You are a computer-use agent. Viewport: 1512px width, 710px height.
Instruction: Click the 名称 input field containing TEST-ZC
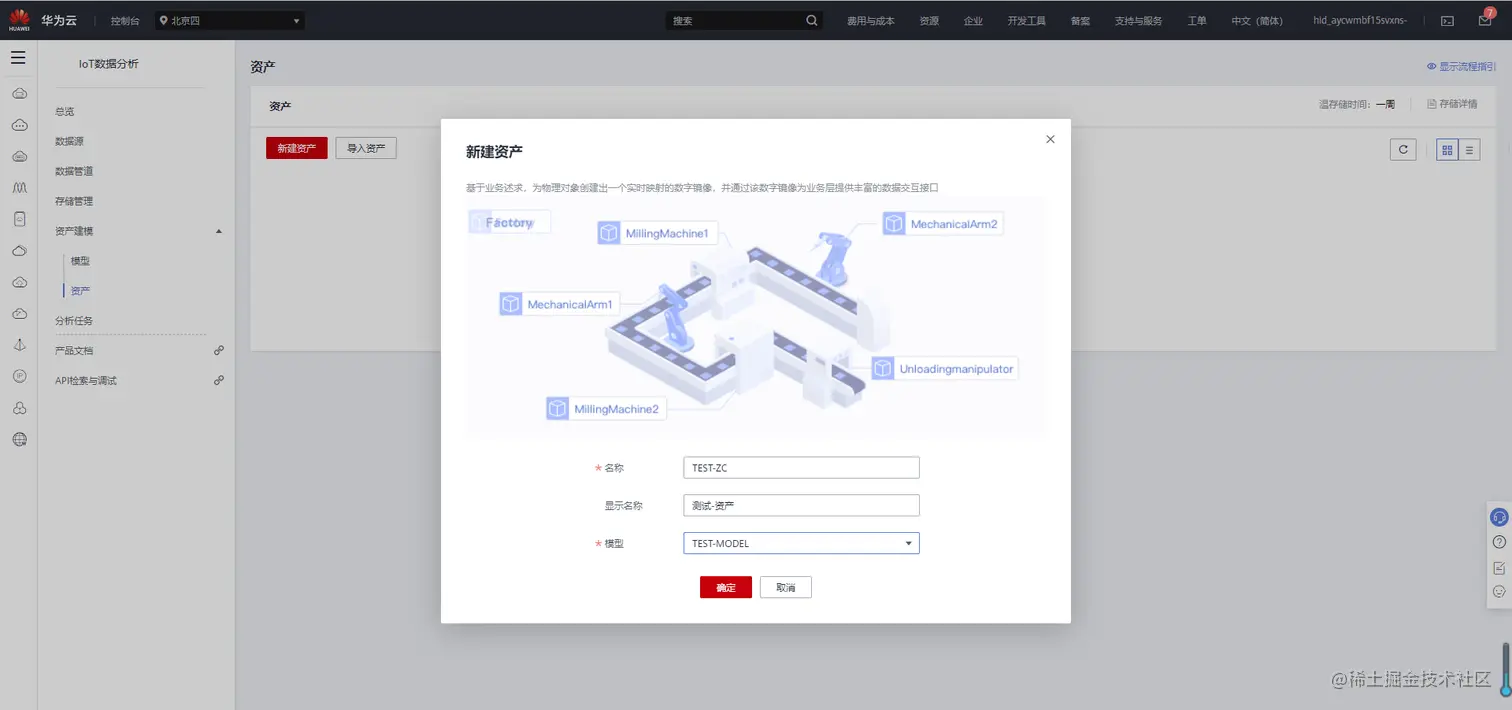point(800,467)
